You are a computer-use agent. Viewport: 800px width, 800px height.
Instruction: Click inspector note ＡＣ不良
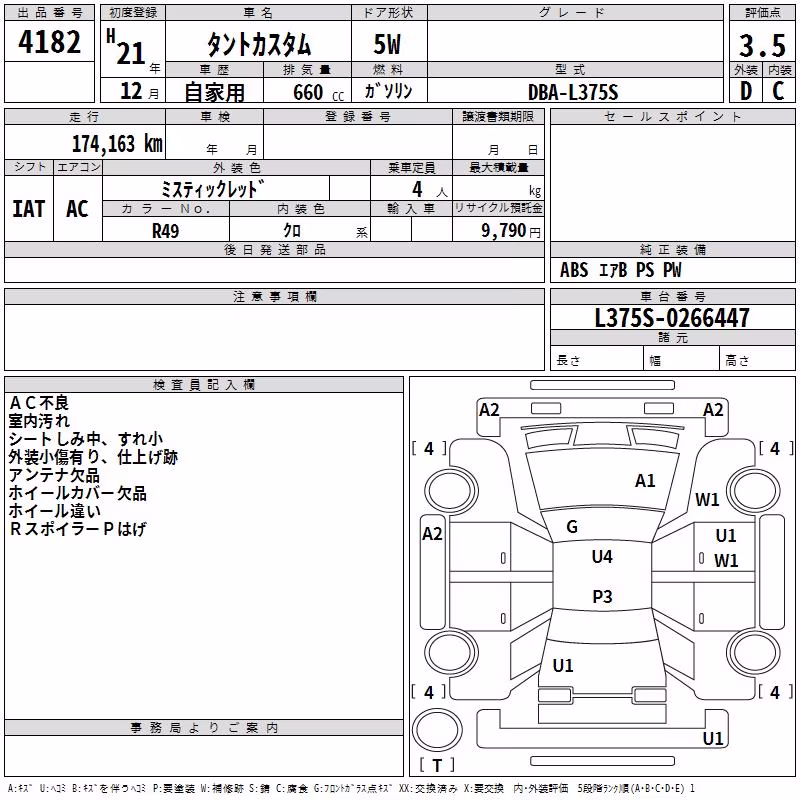click(39, 403)
